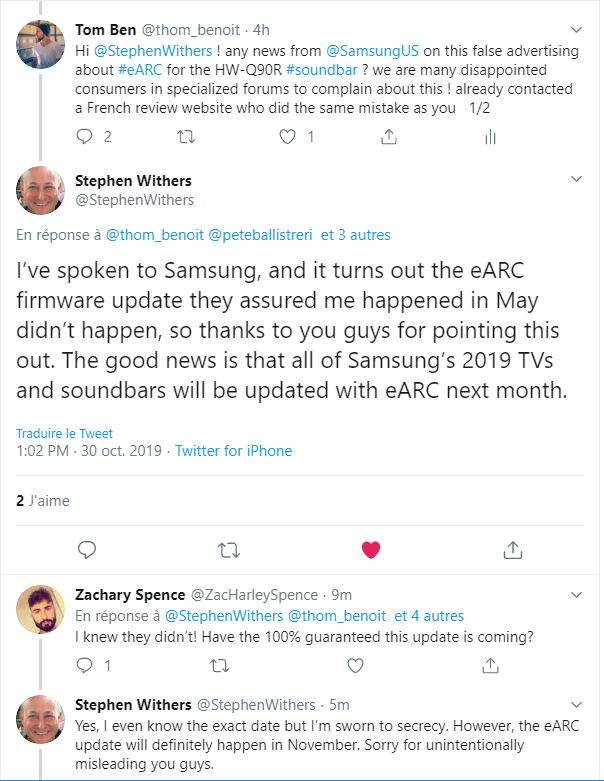
Task: Unlike the main tweet via red heart
Action: tap(370, 549)
